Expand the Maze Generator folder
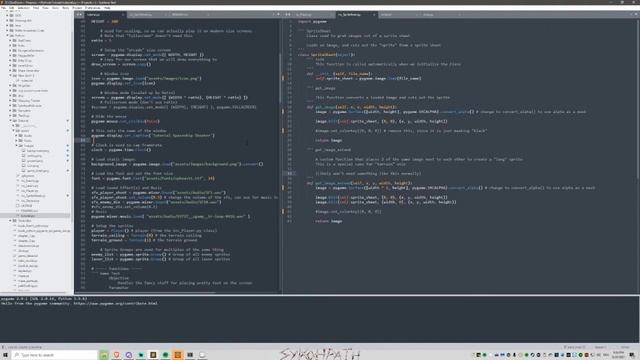640x360 pixels. [x=10, y=71]
